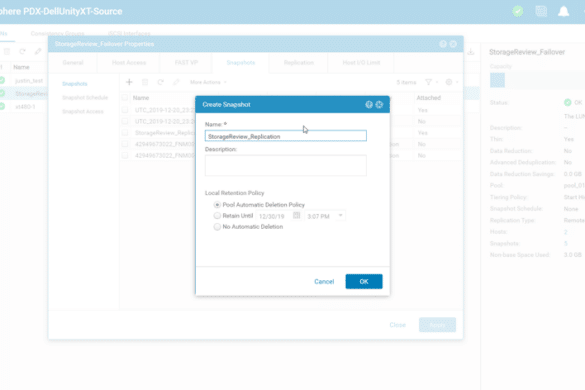Switch to the Replication tab
The width and height of the screenshot is (585, 390).
298,62
